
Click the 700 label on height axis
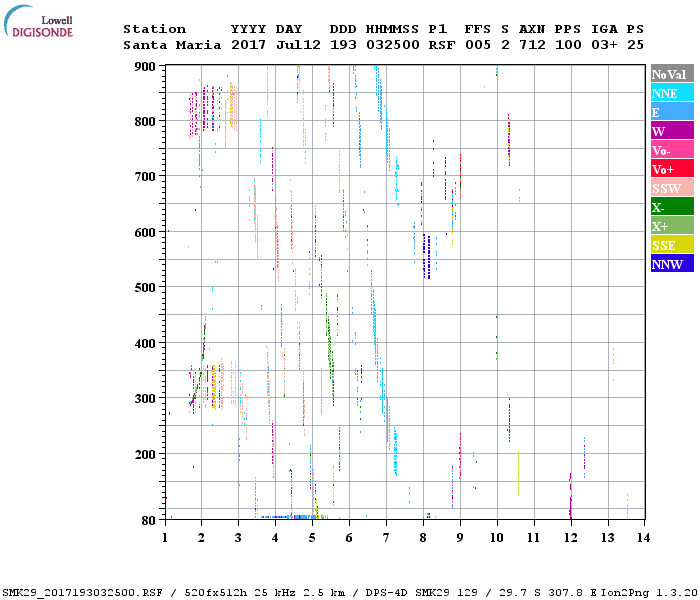tap(145, 177)
